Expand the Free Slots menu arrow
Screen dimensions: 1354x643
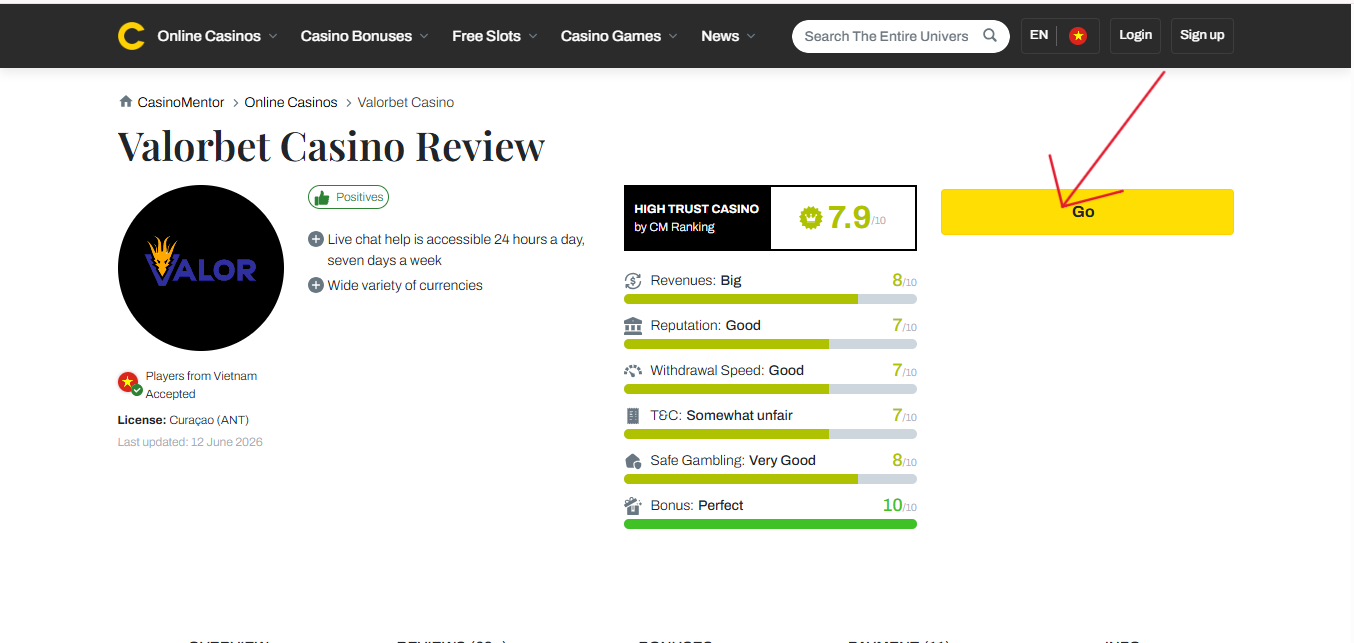point(533,36)
